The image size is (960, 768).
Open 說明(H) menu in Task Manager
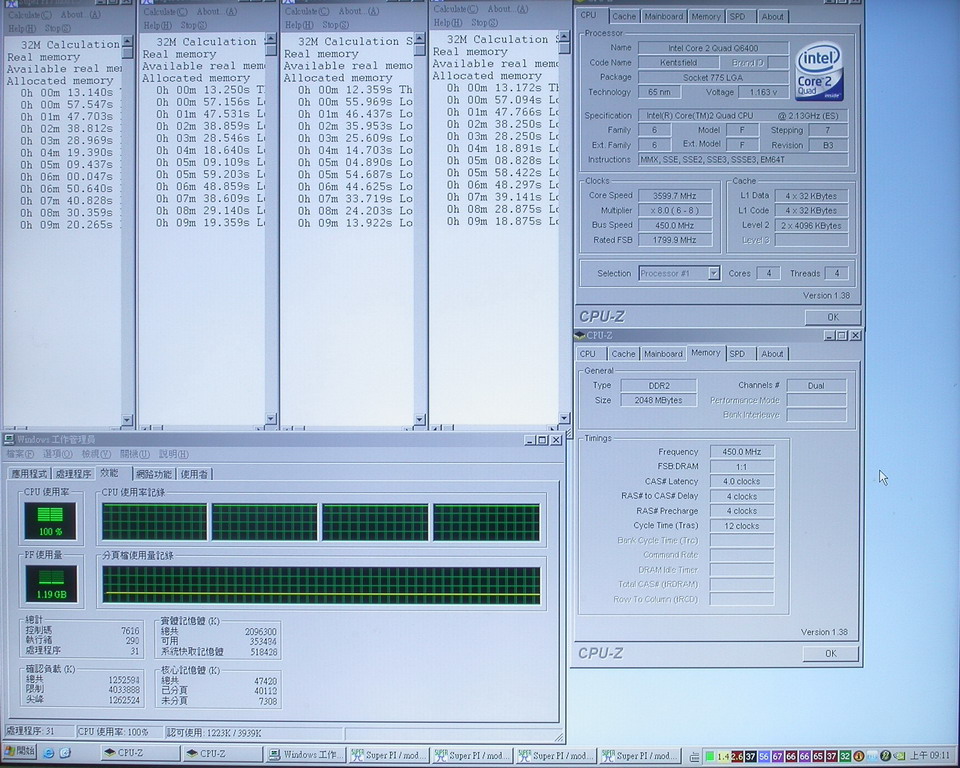(174, 454)
